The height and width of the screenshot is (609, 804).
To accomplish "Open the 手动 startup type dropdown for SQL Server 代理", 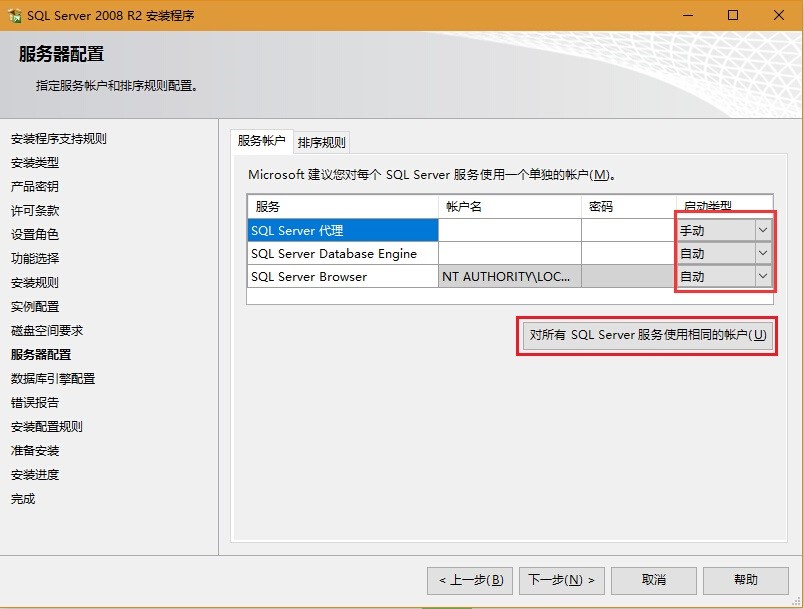I will pos(763,230).
